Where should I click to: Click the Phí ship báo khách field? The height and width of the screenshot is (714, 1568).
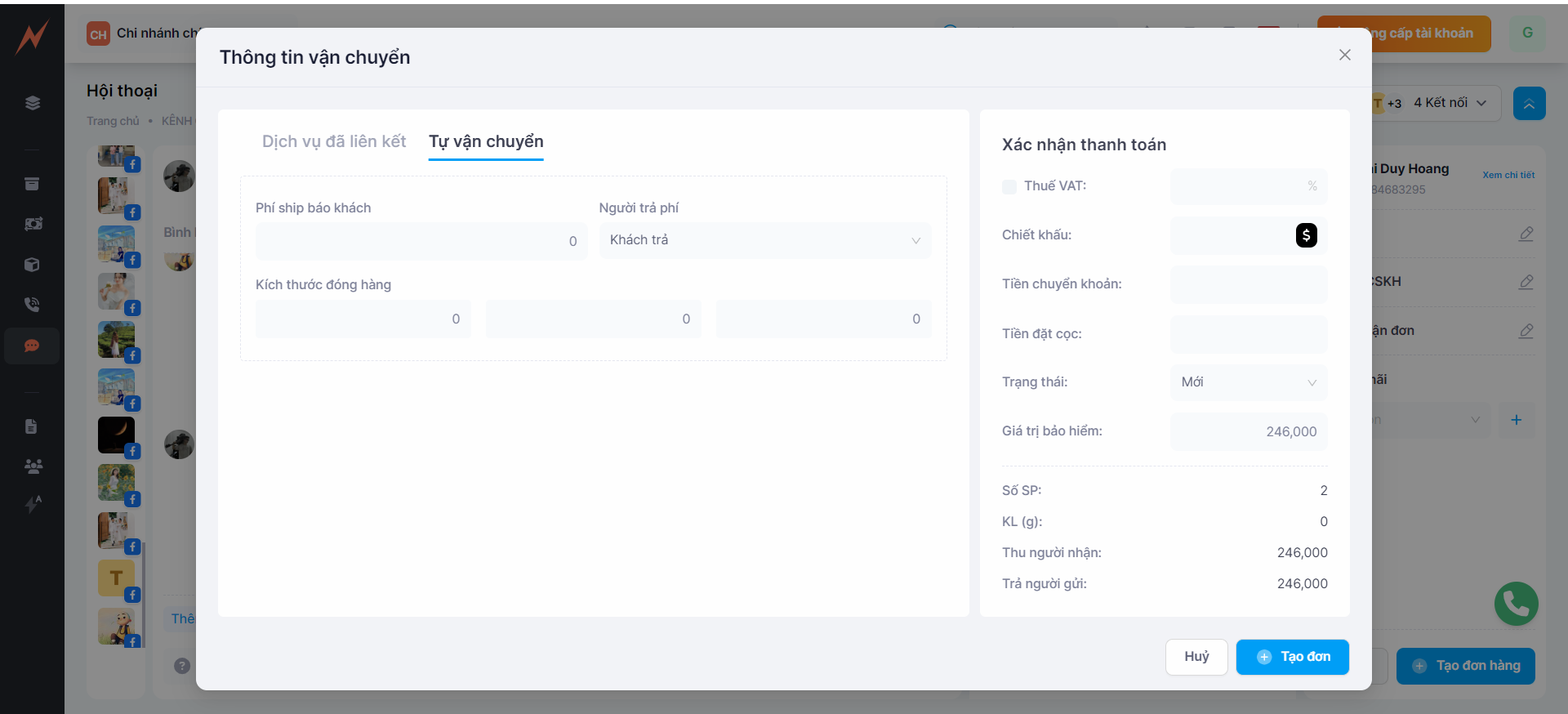421,241
